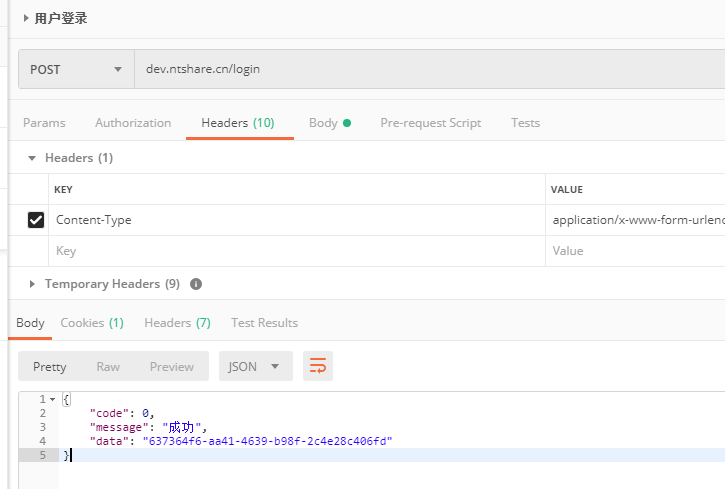The height and width of the screenshot is (489, 725).
Task: Open the response Headers (7) tab
Action: click(x=178, y=323)
